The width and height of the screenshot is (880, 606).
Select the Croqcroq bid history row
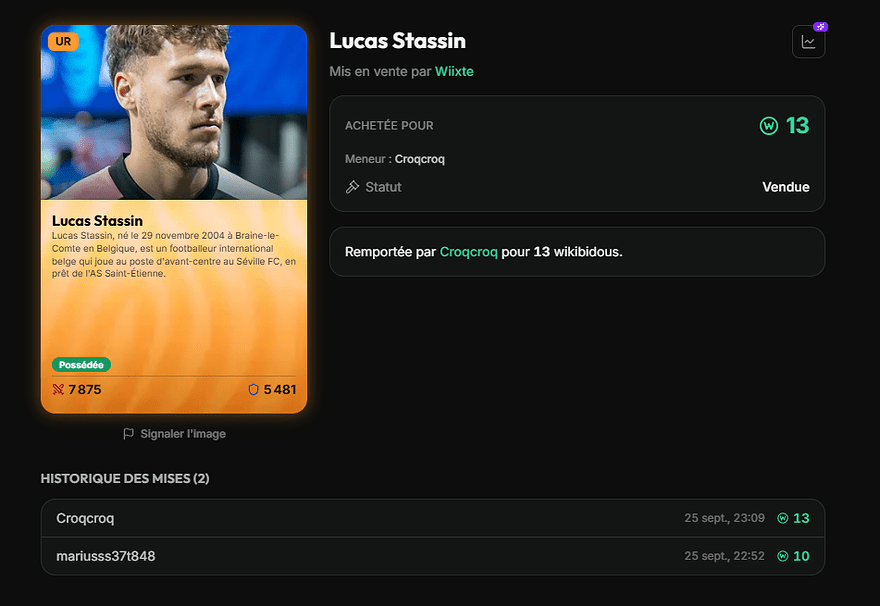[x=433, y=518]
